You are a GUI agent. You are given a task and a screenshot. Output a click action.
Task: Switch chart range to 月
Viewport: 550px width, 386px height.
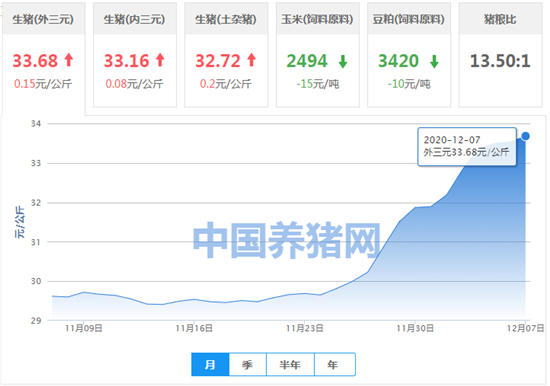pyautogui.click(x=210, y=365)
